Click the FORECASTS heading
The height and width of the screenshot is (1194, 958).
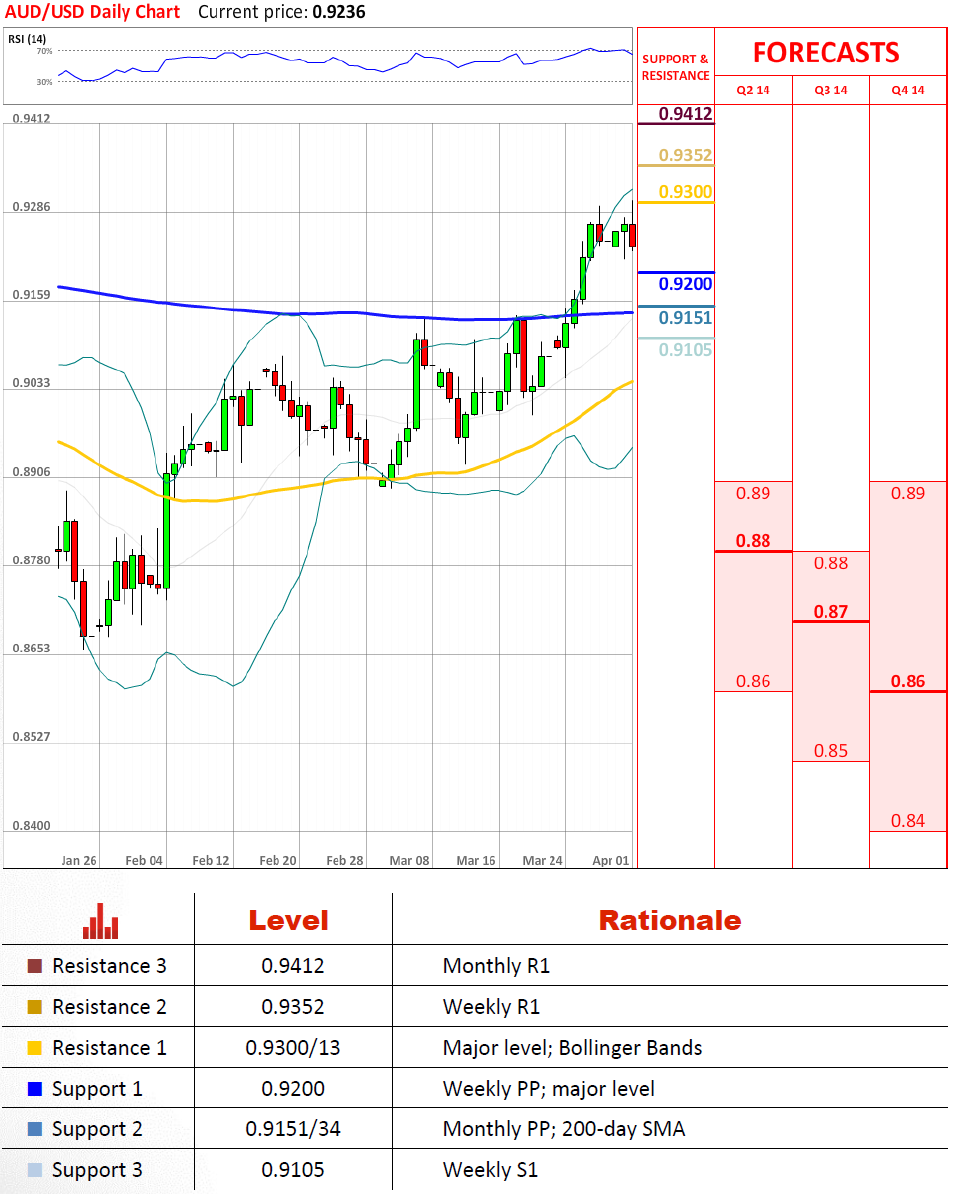826,52
